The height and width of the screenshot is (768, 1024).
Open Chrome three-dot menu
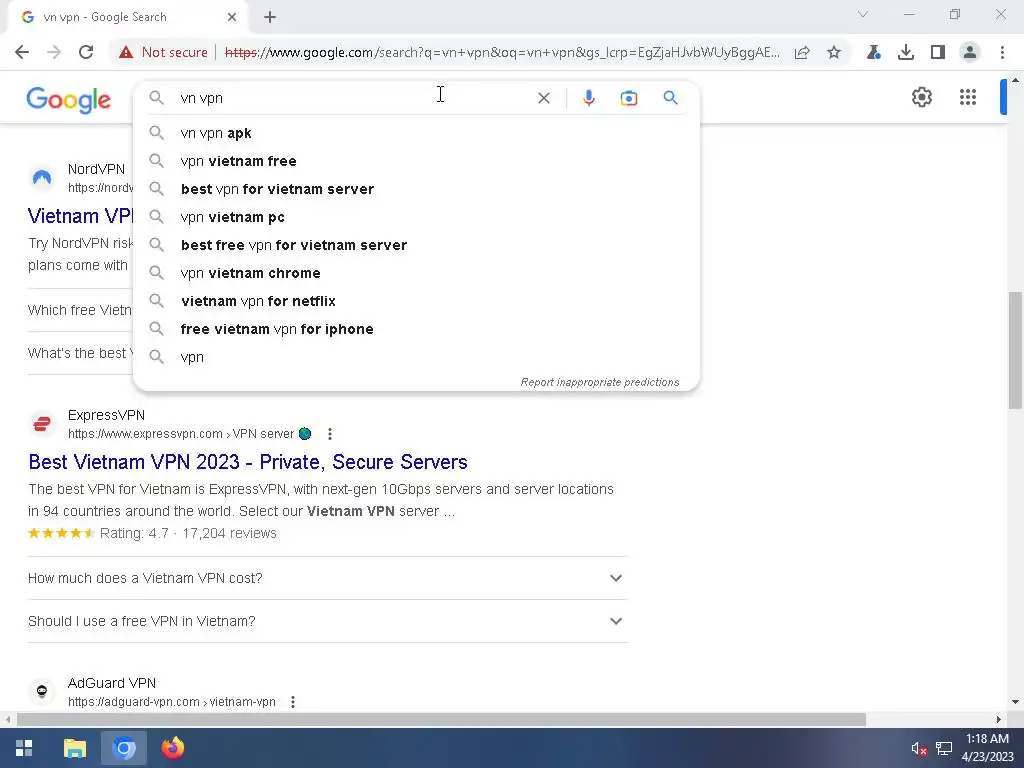click(x=1002, y=52)
